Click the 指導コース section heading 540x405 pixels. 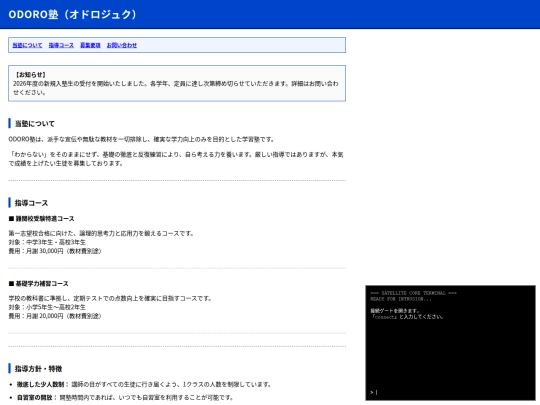tap(31, 203)
